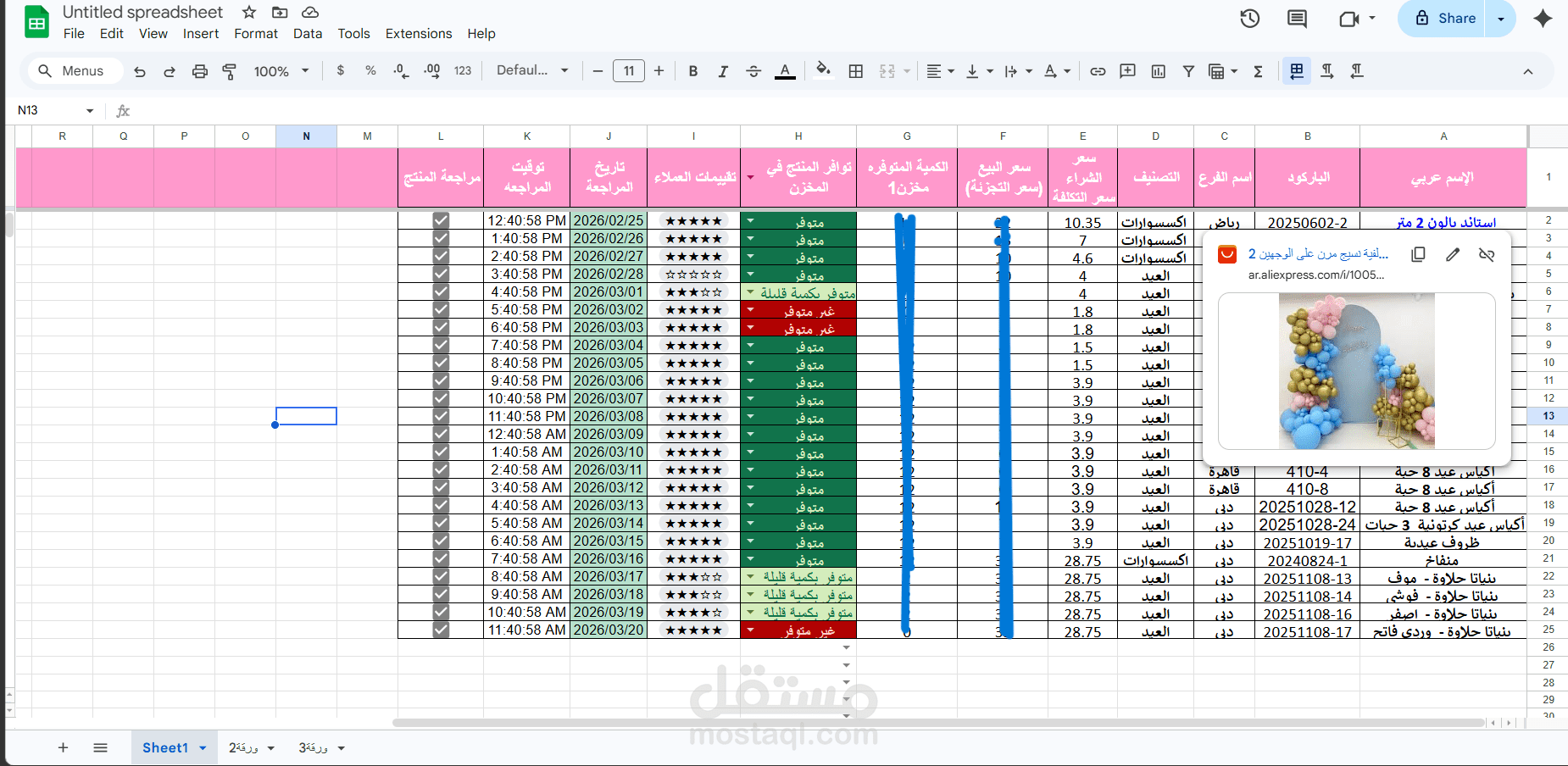
Task: Search the Menus box
Action: 75,71
